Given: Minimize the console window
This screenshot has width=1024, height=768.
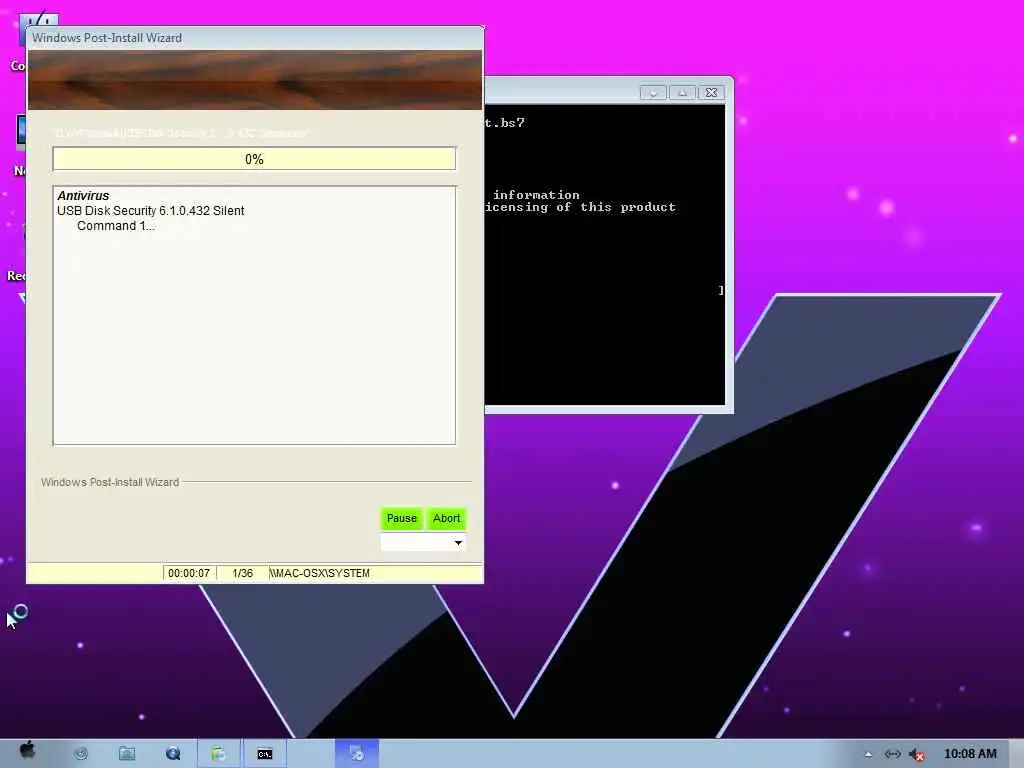Looking at the screenshot, I should 653,93.
